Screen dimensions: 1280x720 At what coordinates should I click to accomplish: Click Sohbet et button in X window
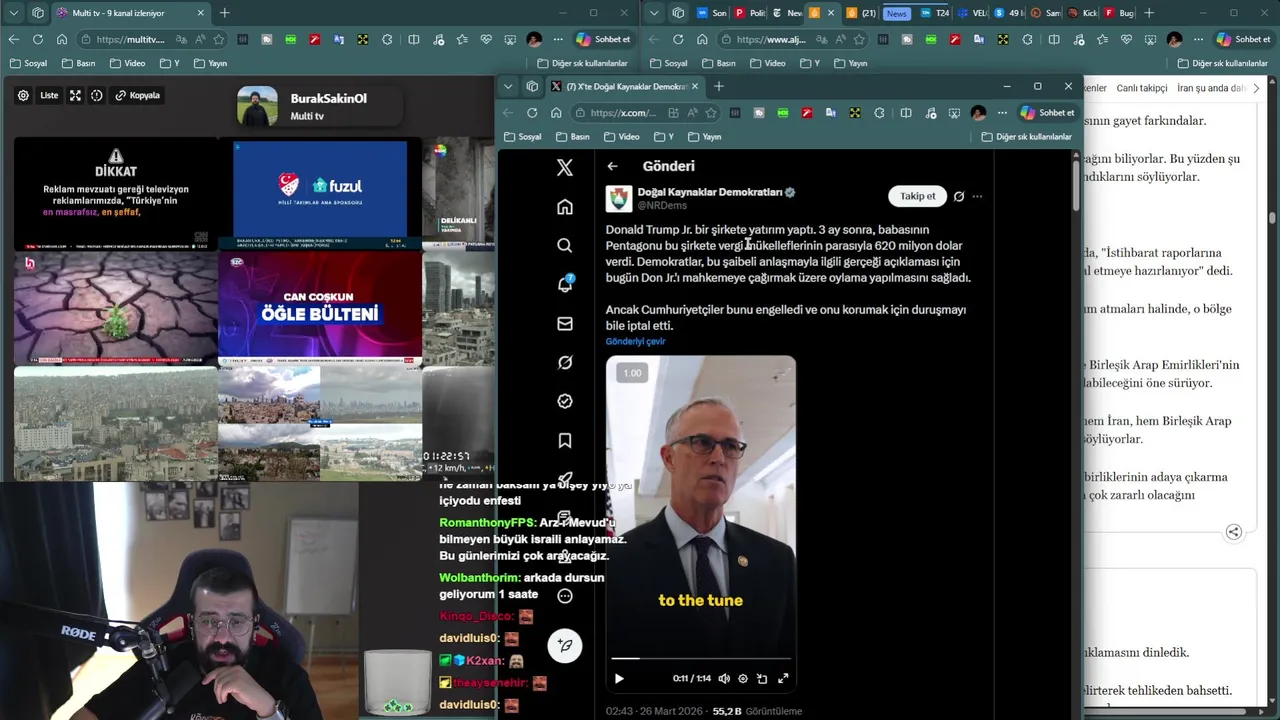coord(1047,113)
